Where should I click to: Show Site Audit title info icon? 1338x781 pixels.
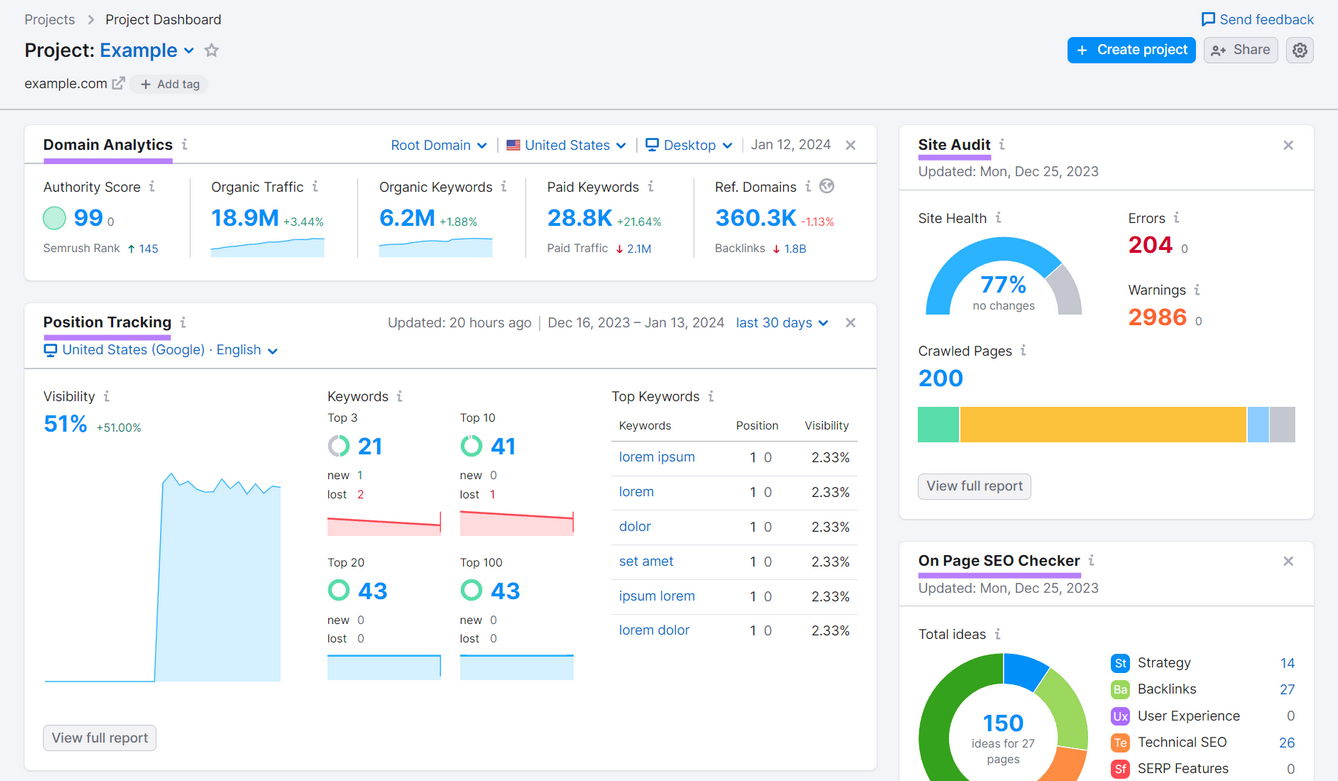coord(1002,145)
